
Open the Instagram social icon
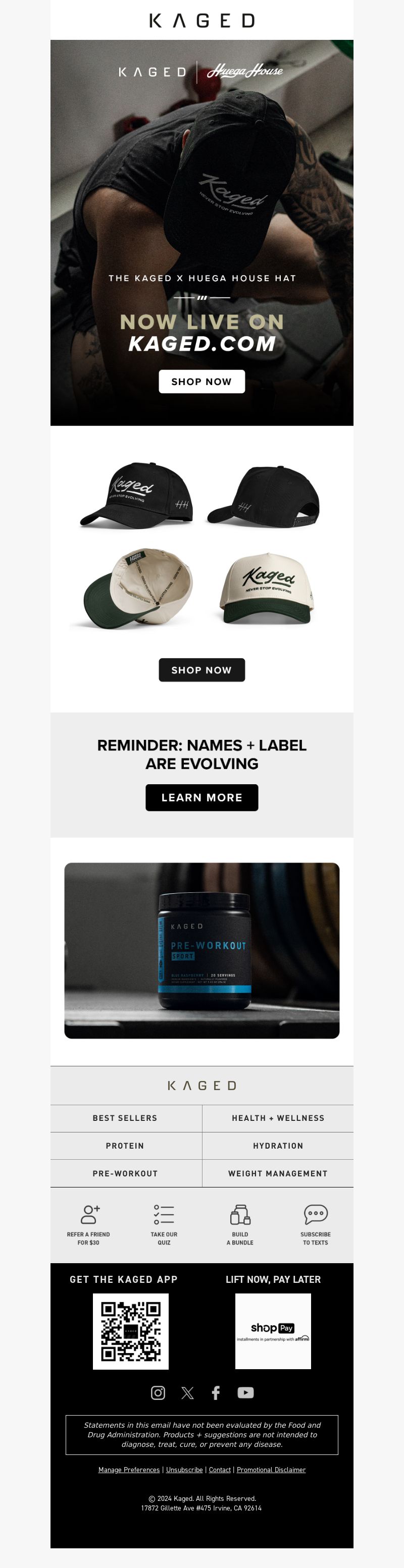click(158, 1393)
